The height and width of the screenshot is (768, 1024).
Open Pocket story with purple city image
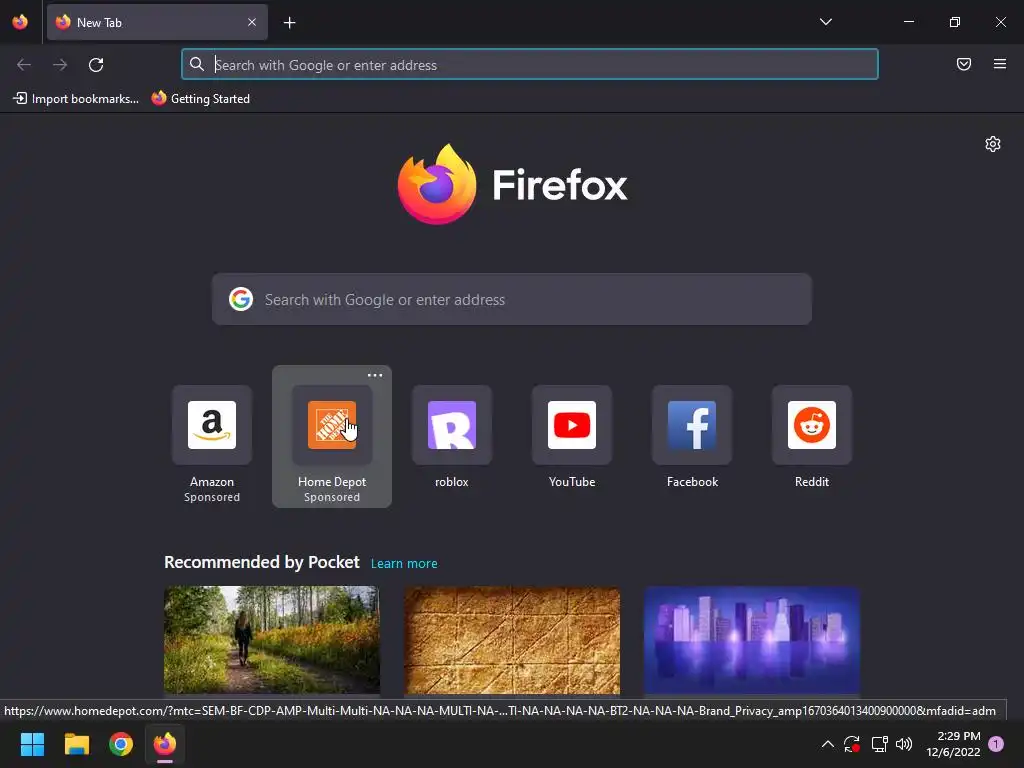click(x=752, y=640)
